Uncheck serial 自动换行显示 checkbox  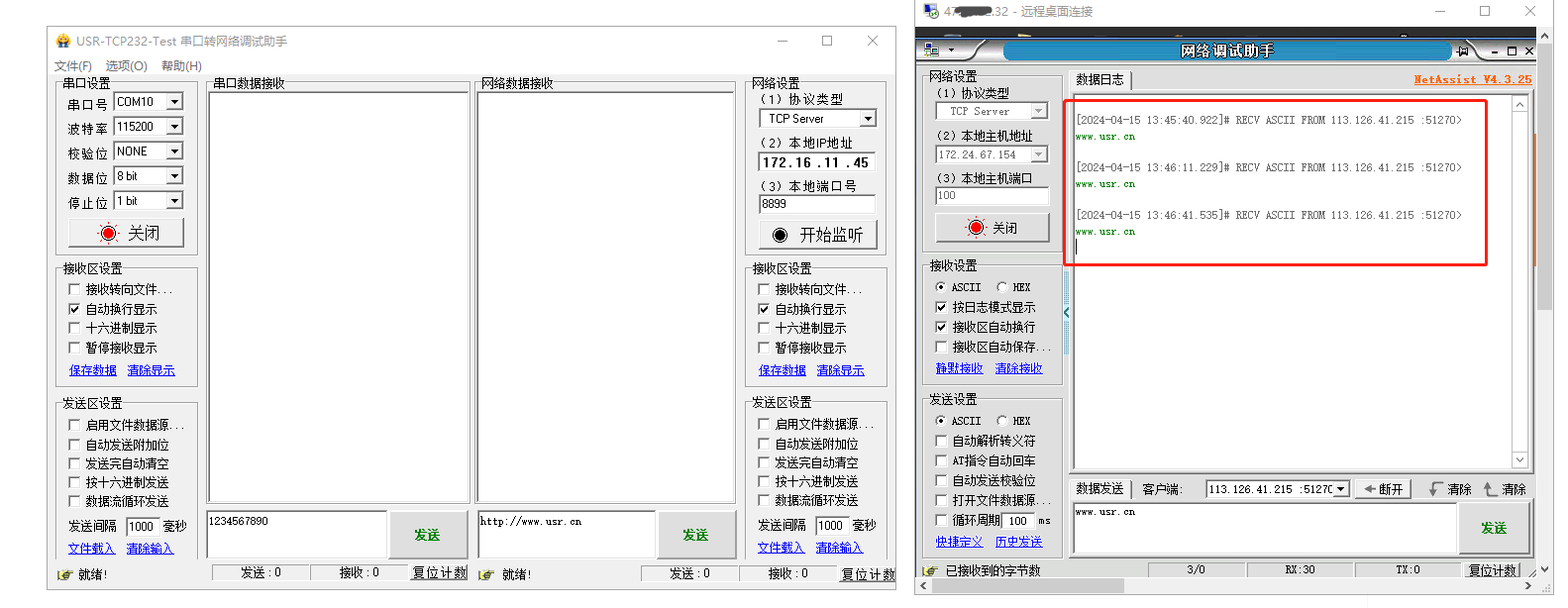pyautogui.click(x=73, y=309)
